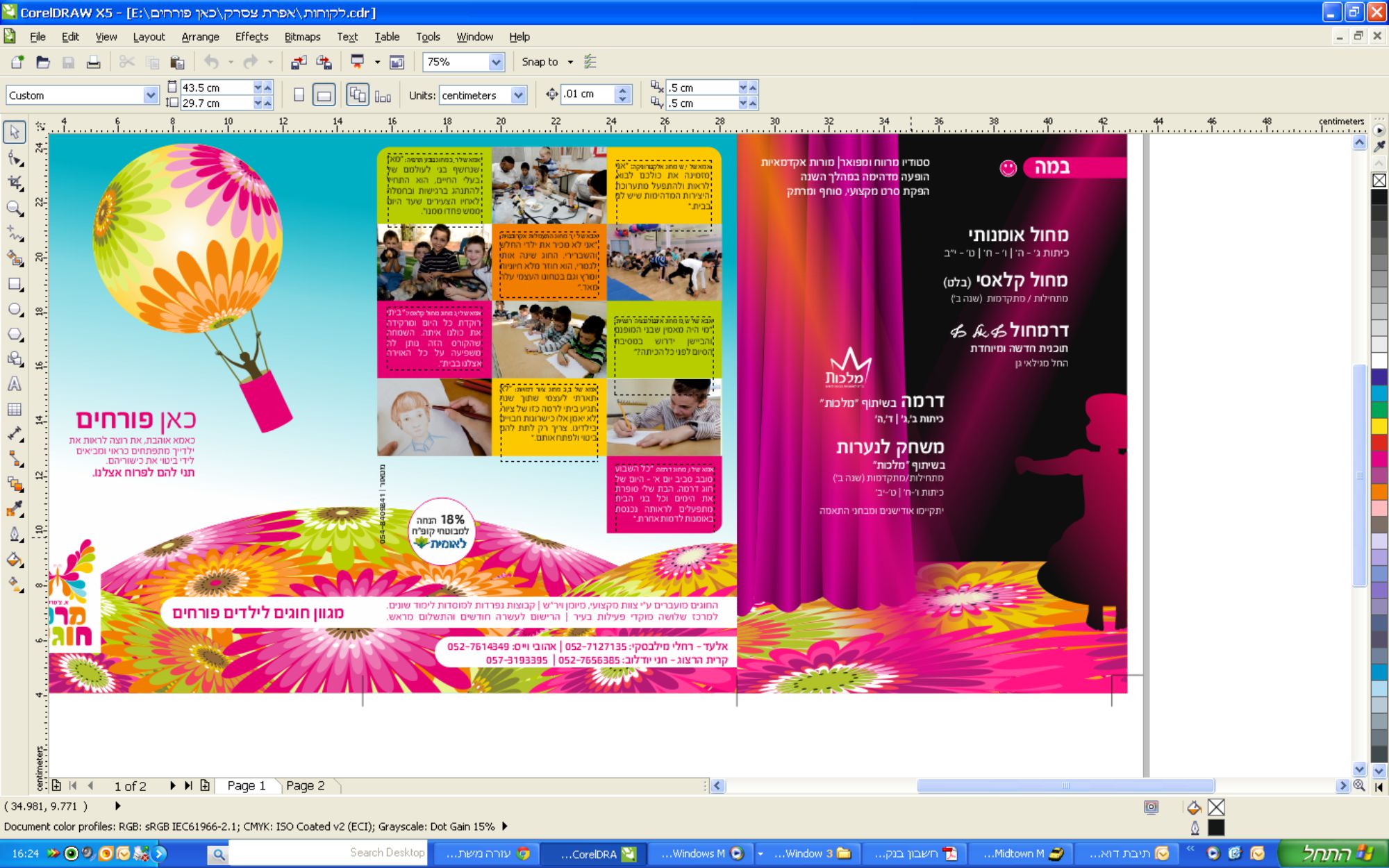Screen dimensions: 1389x868
Task: Switch page orientation to landscape
Action: [x=324, y=95]
